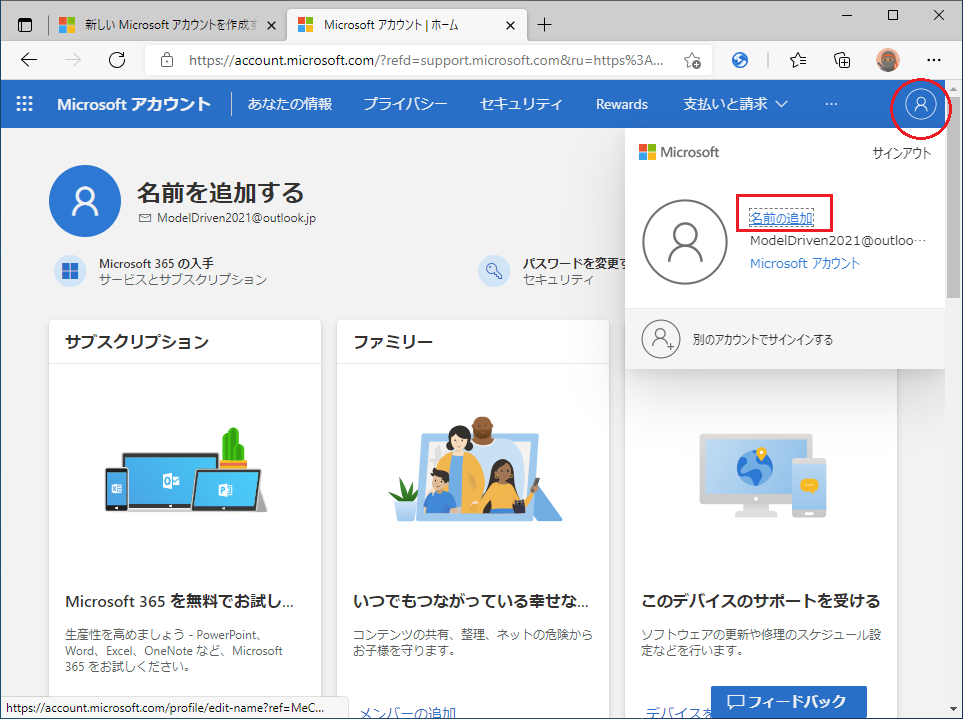Click the サブスクリプション card title
963x719 pixels.
137,341
